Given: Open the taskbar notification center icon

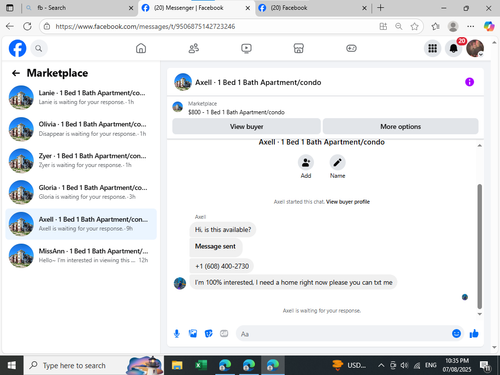Looking at the screenshot, I should [485, 366].
